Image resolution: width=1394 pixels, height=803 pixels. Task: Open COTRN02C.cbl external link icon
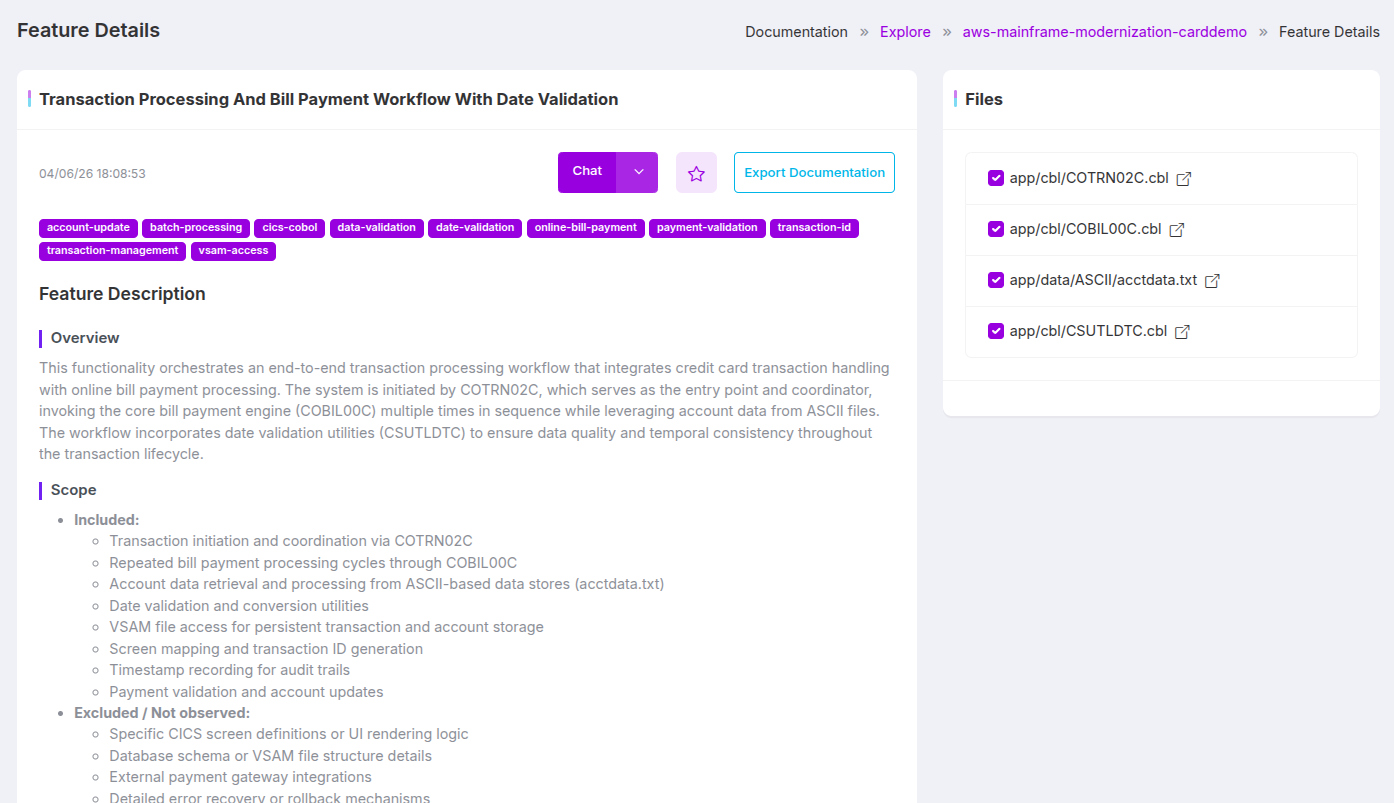point(1184,179)
